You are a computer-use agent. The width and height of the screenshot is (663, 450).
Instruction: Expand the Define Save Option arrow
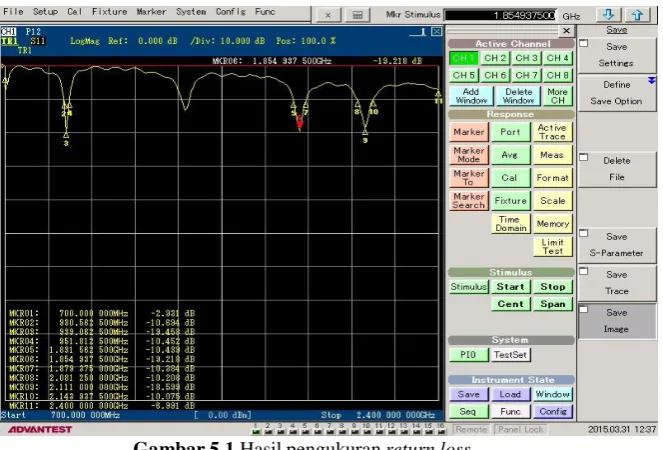coord(652,80)
